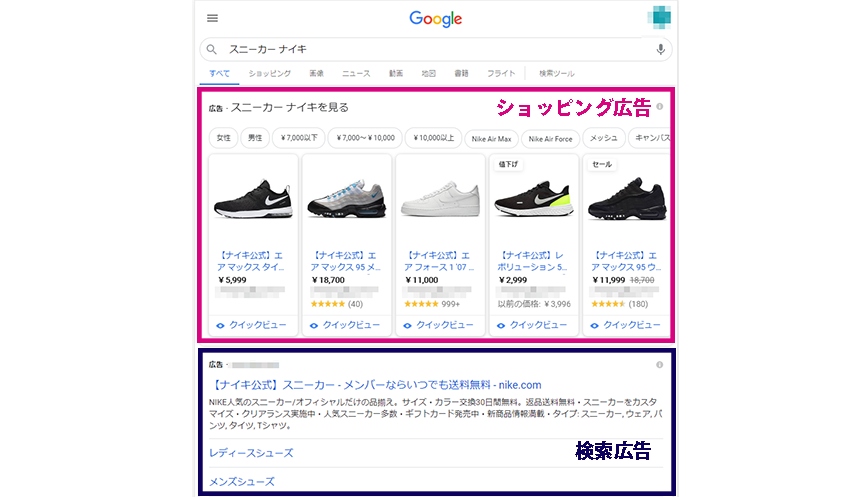
Task: Click the search field with スニーカー ナイキ
Action: coord(436,49)
